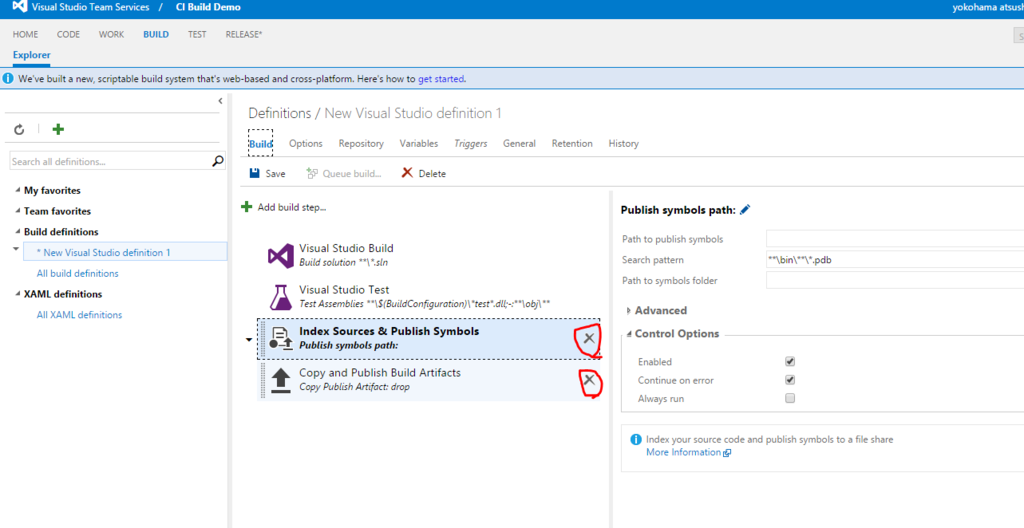The image size is (1024, 528).
Task: Click the Definitions breadcrumb
Action: [280, 113]
